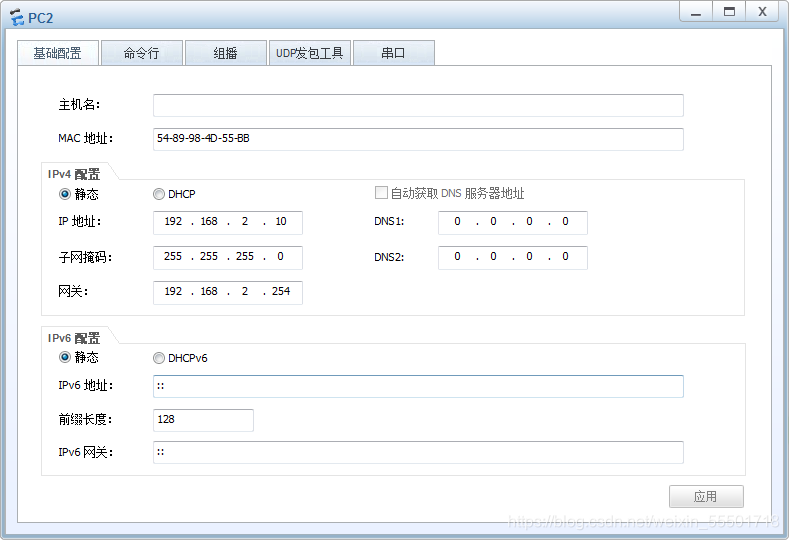Image resolution: width=789 pixels, height=540 pixels.
Task: Close the PC2 window
Action: pyautogui.click(x=763, y=12)
